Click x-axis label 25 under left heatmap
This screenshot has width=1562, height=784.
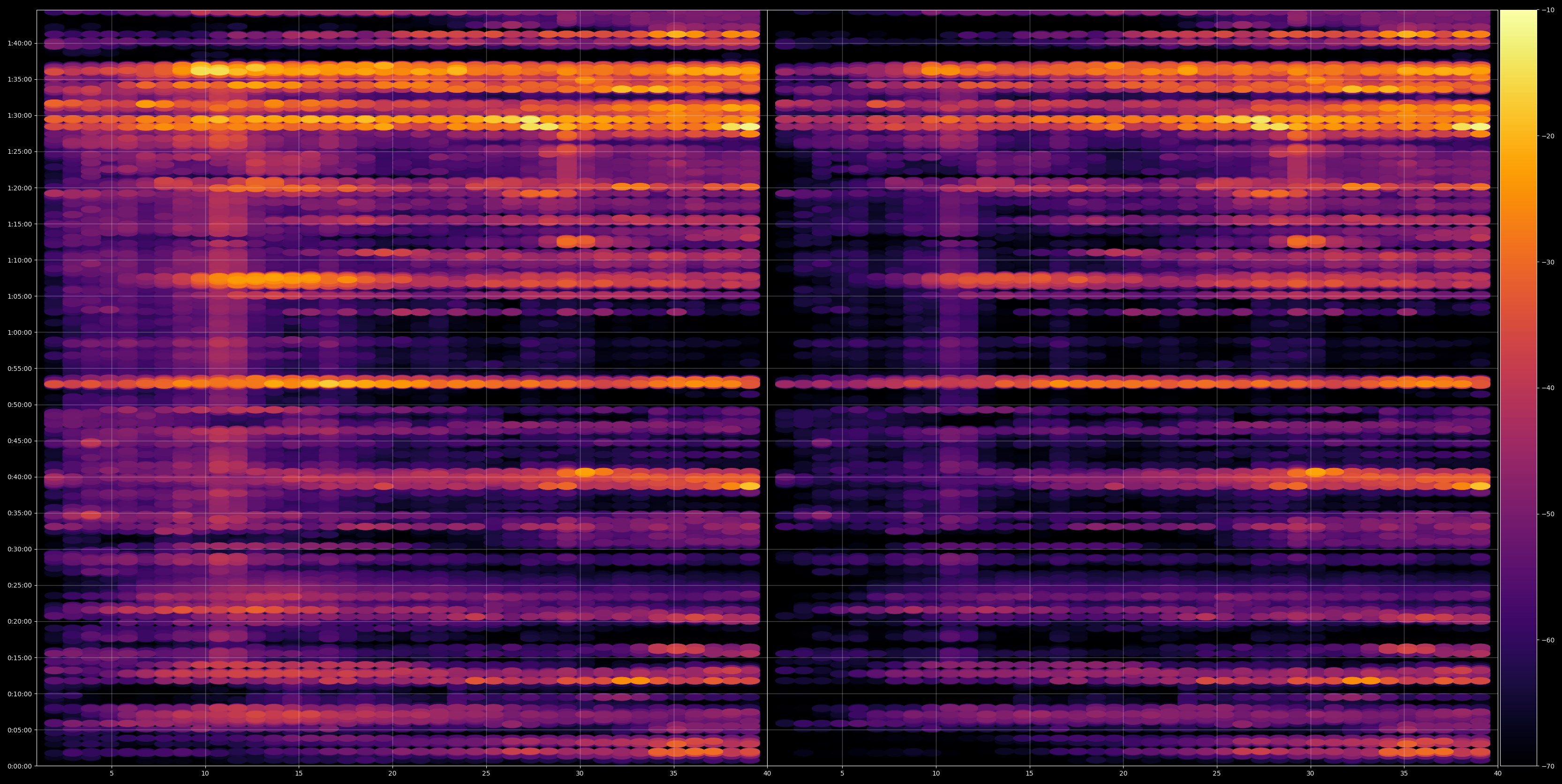486,774
